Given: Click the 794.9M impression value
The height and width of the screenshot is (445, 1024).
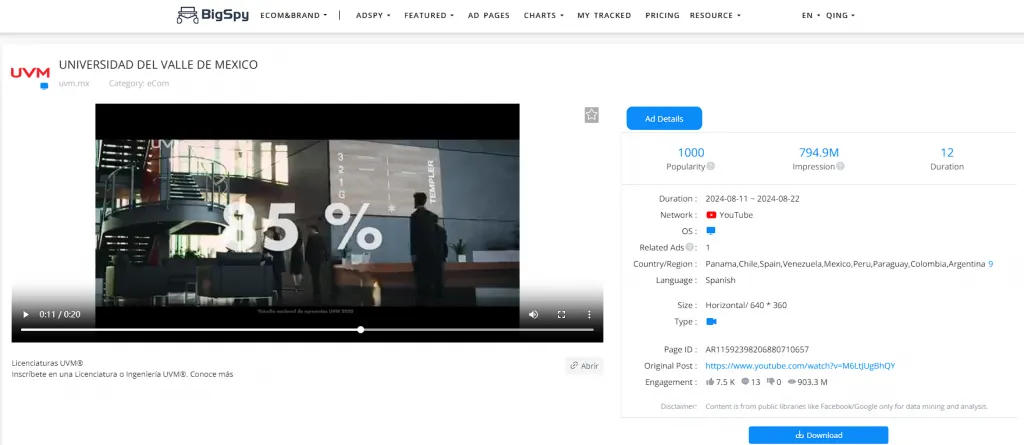Looking at the screenshot, I should click(x=819, y=153).
